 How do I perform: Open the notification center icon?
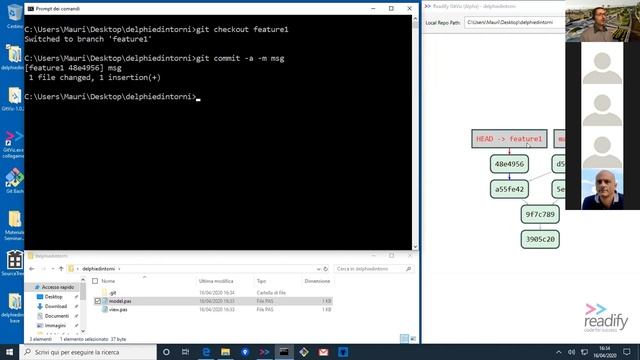click(627, 352)
